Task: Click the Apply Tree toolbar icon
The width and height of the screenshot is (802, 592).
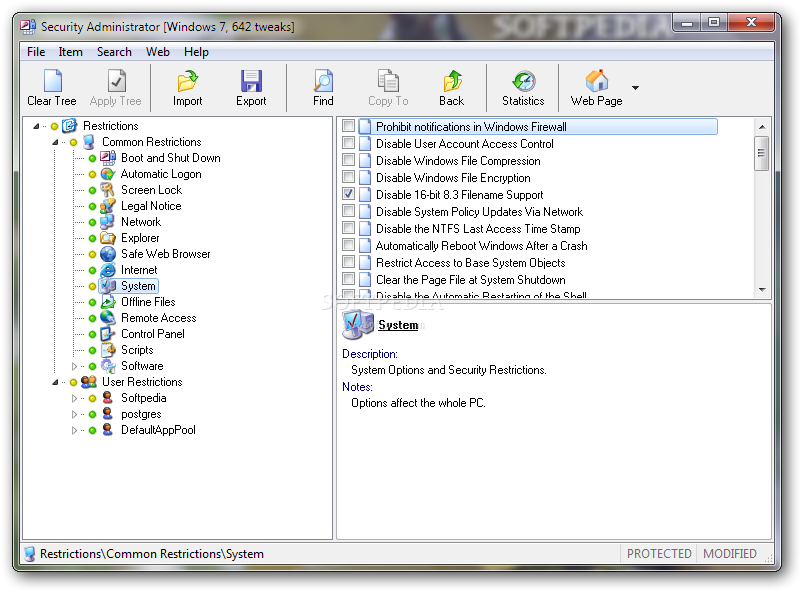Action: click(116, 81)
